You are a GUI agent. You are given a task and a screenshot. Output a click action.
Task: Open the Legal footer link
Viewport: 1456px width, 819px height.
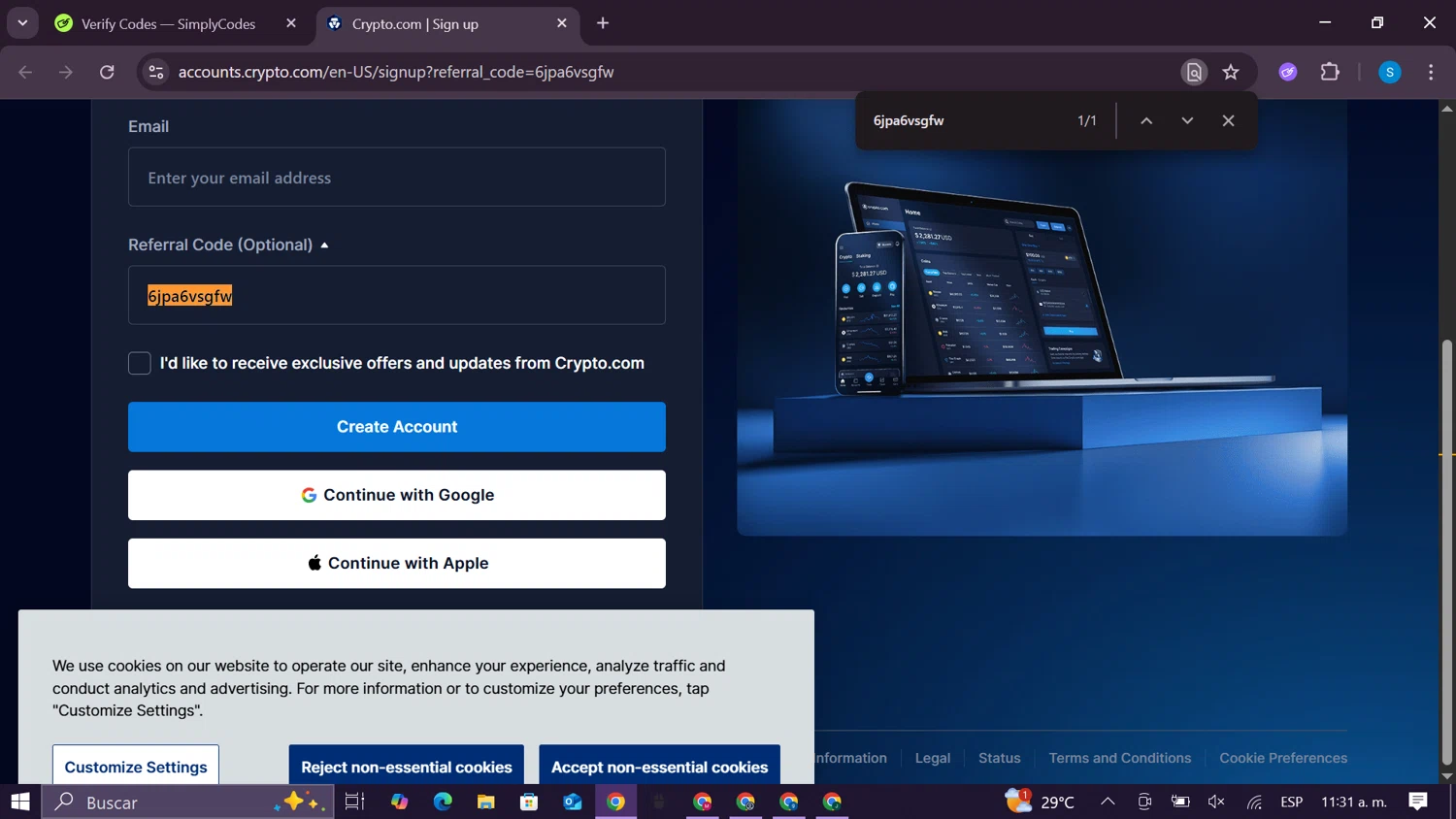tap(933, 758)
